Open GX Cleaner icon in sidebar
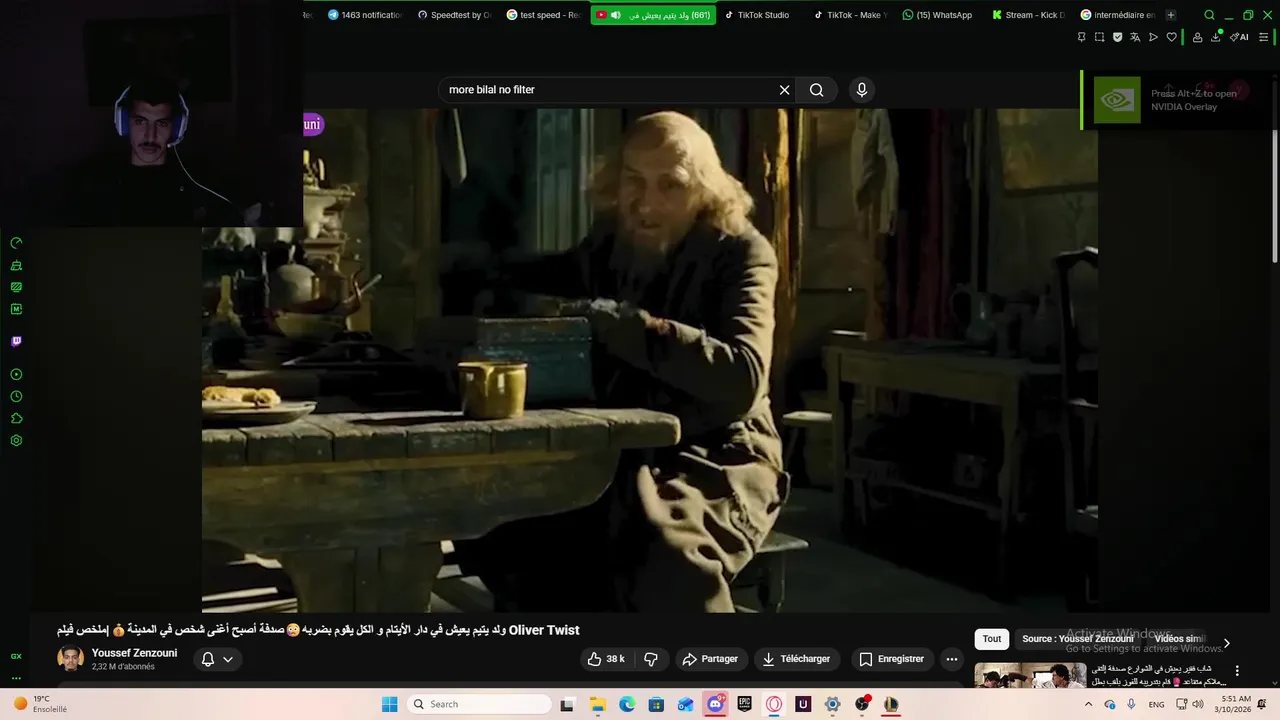The image size is (1280, 720). coord(16,265)
